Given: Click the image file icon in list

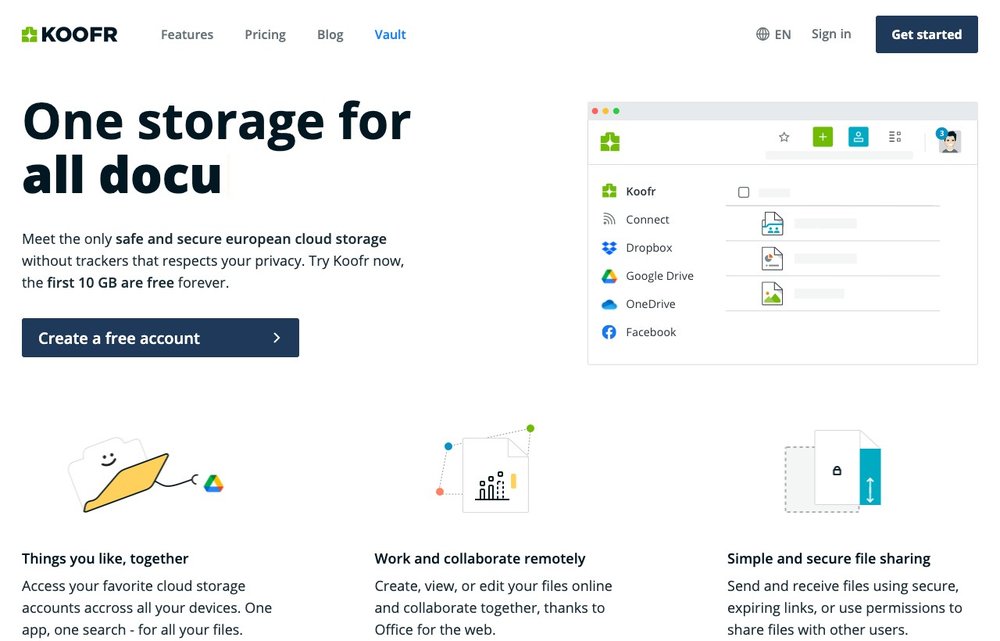Looking at the screenshot, I should 772,294.
